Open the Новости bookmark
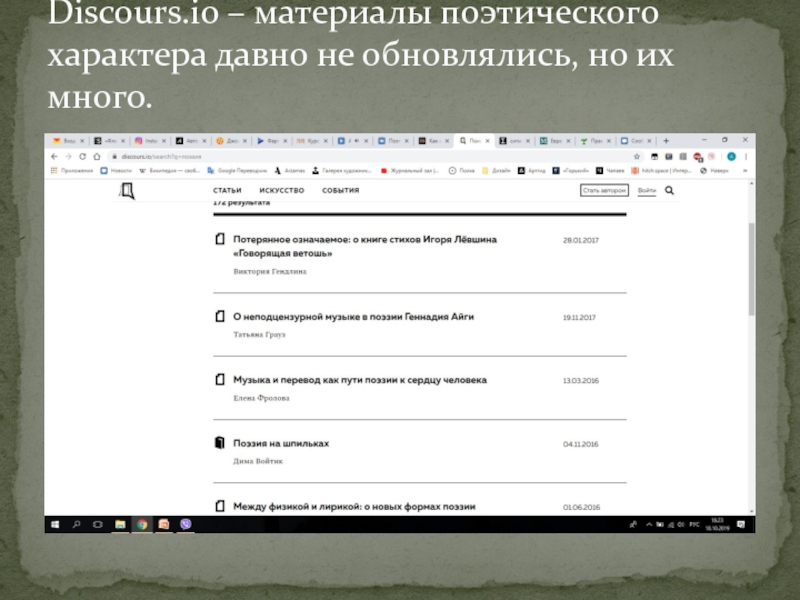 point(116,170)
